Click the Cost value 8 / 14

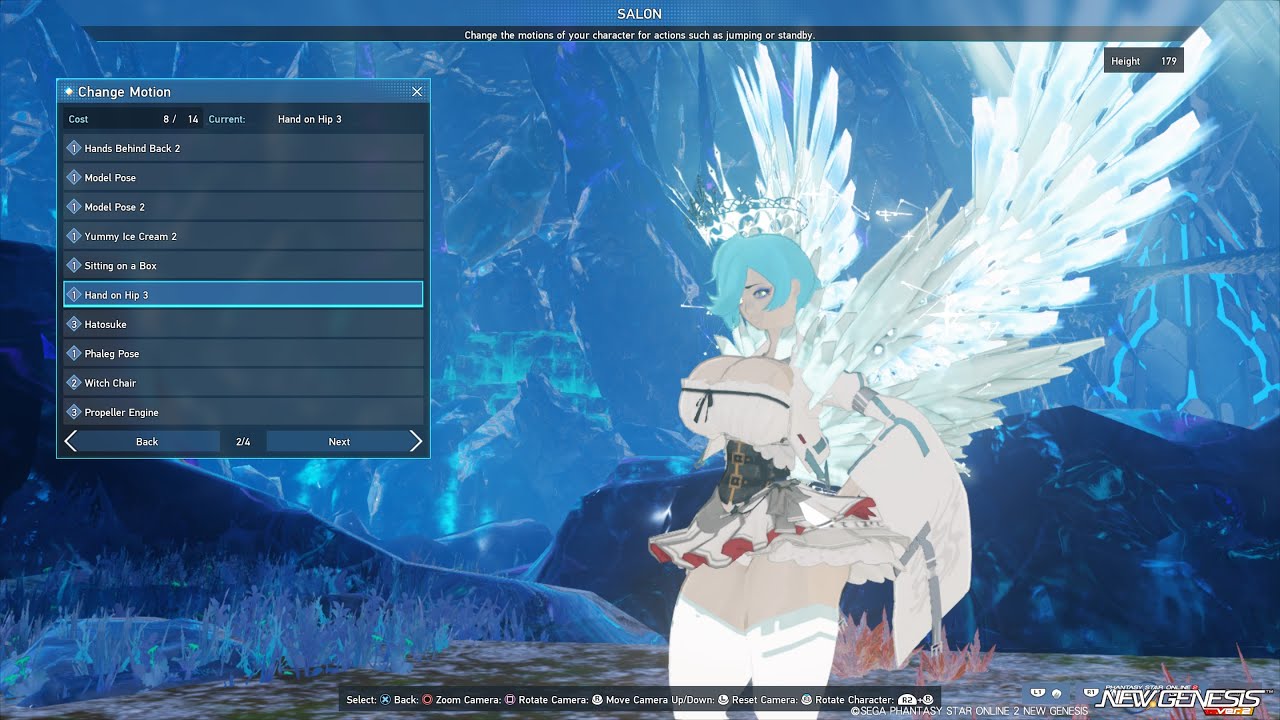(x=181, y=119)
